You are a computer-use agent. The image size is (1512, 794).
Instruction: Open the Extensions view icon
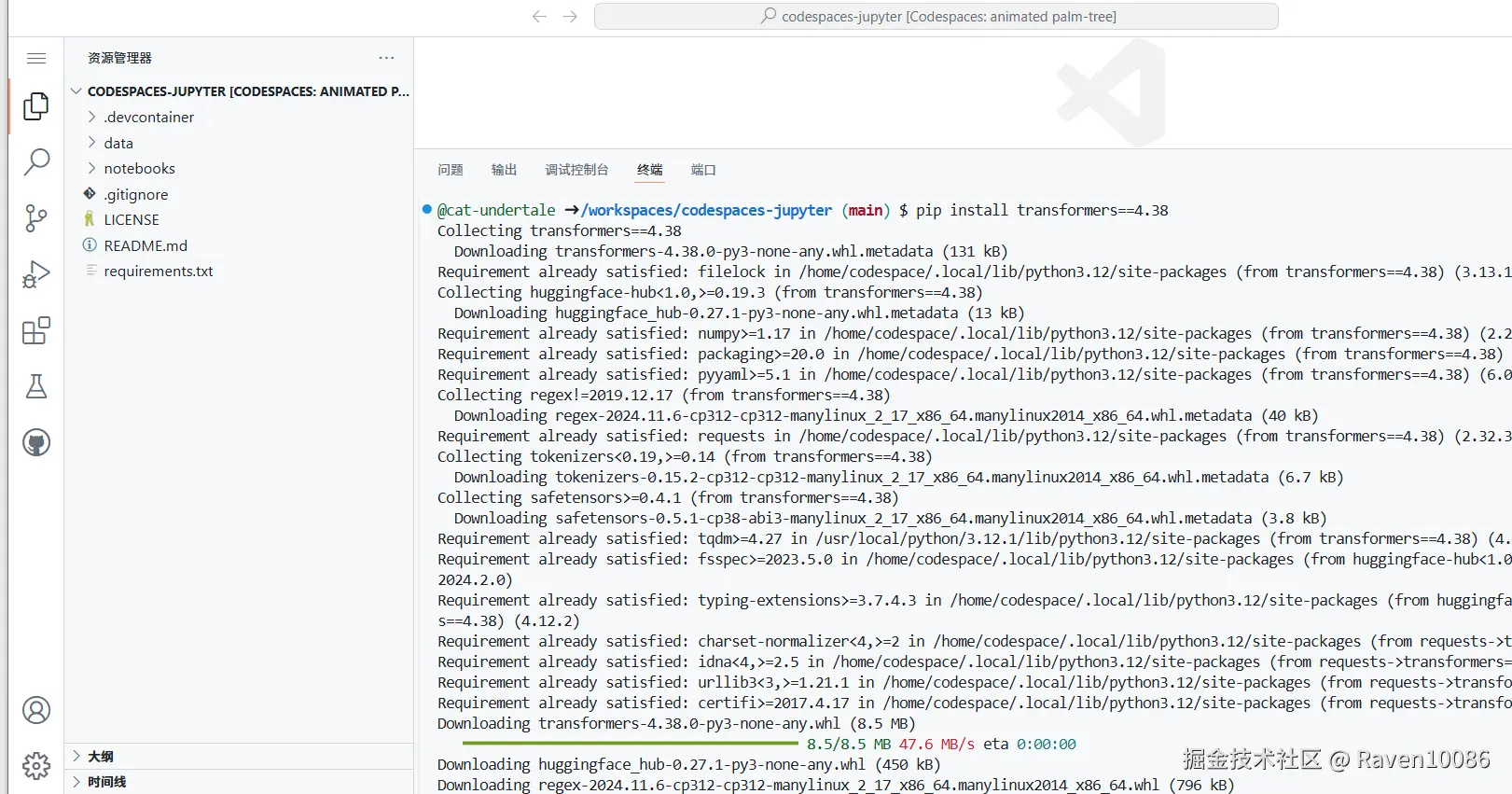coord(36,330)
